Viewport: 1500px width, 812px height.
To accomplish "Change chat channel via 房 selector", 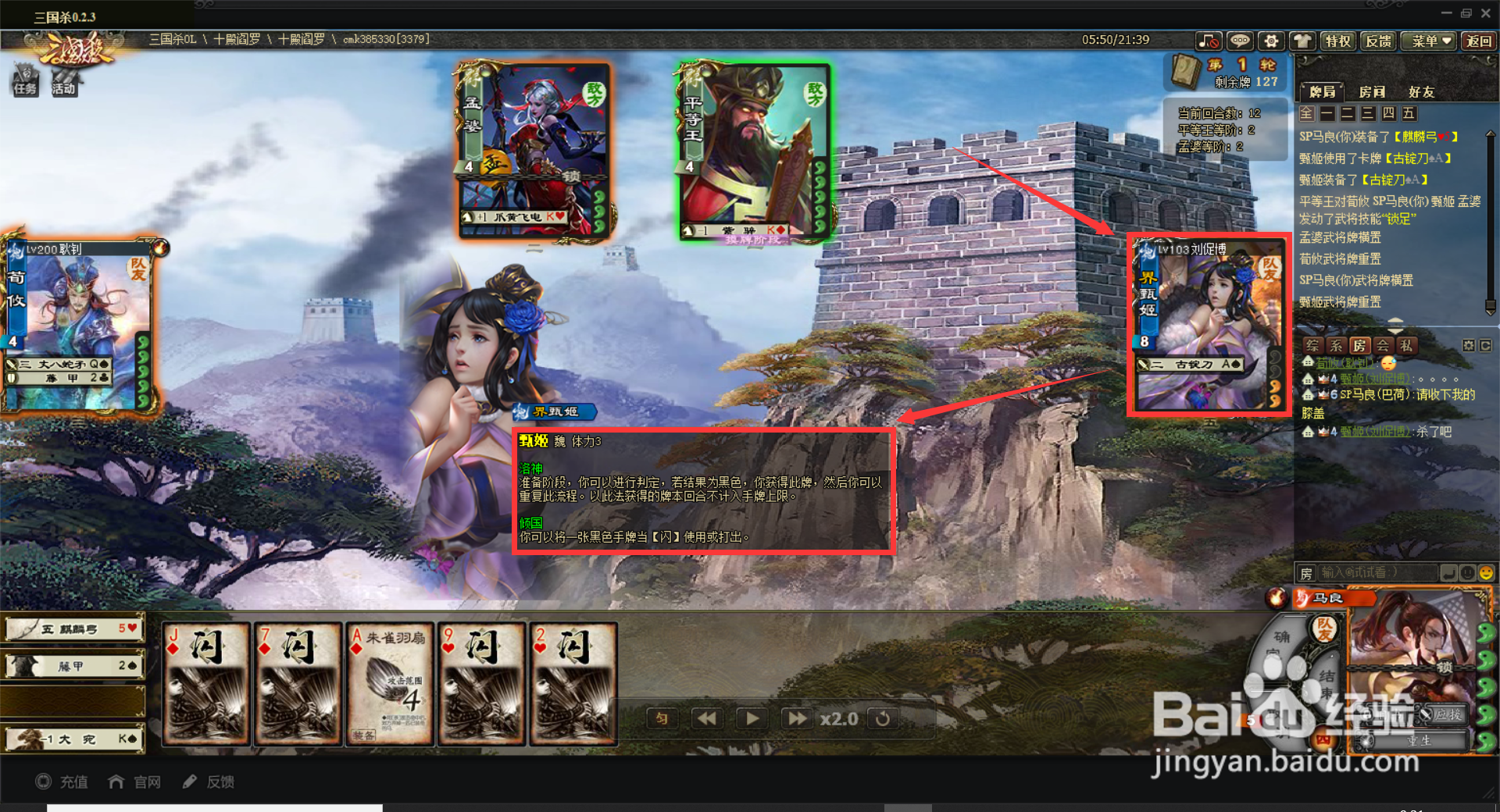I will [x=1306, y=573].
